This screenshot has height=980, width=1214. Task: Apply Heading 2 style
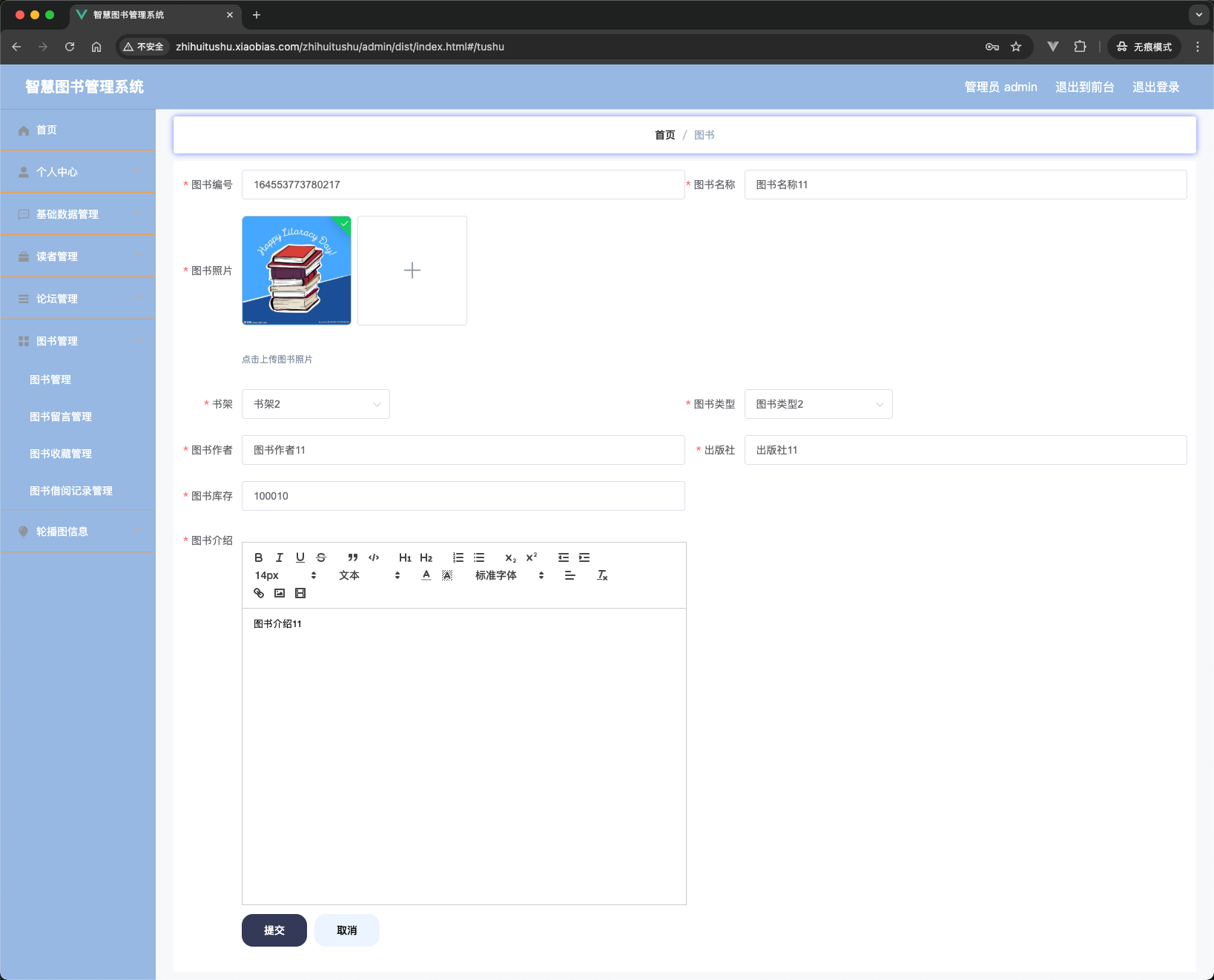coord(426,557)
